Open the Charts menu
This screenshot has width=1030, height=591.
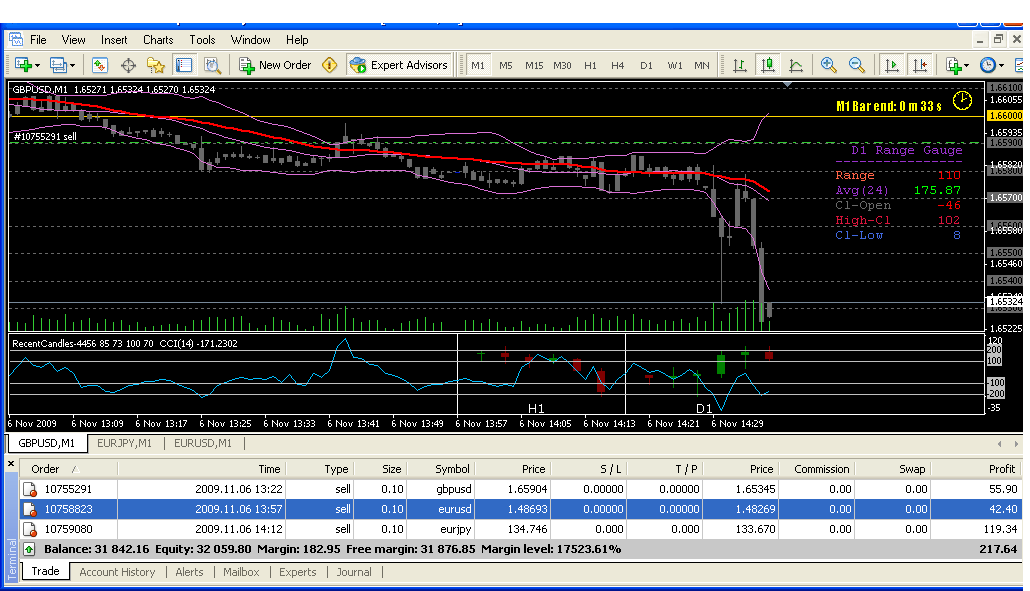(158, 40)
